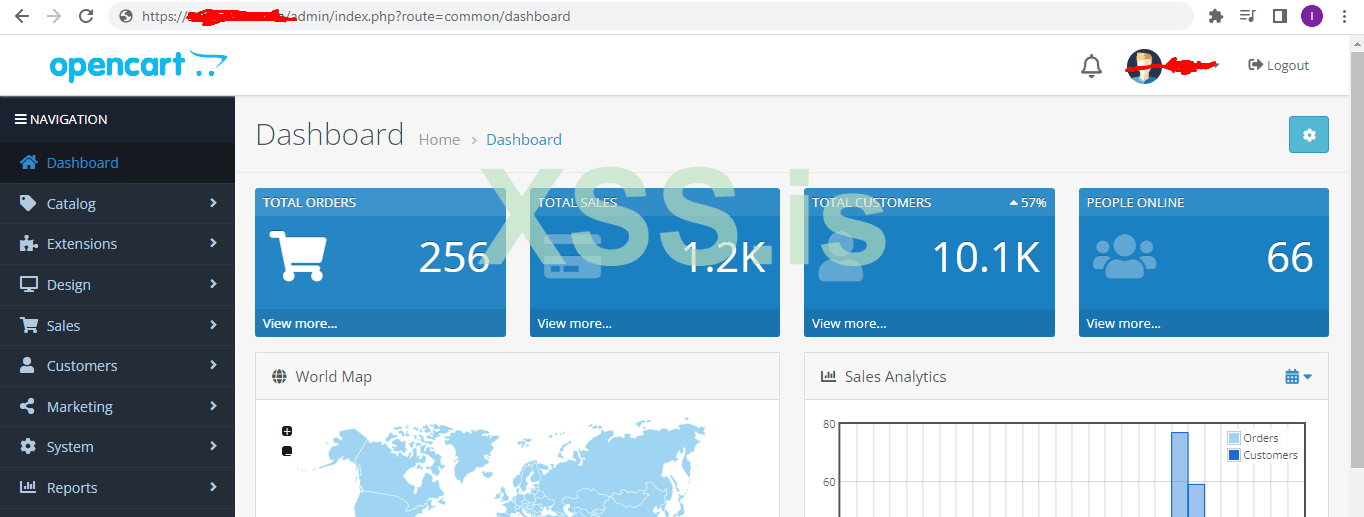This screenshot has height=517, width=1364.
Task: Open the Extensions menu item
Action: pyautogui.click(x=117, y=244)
